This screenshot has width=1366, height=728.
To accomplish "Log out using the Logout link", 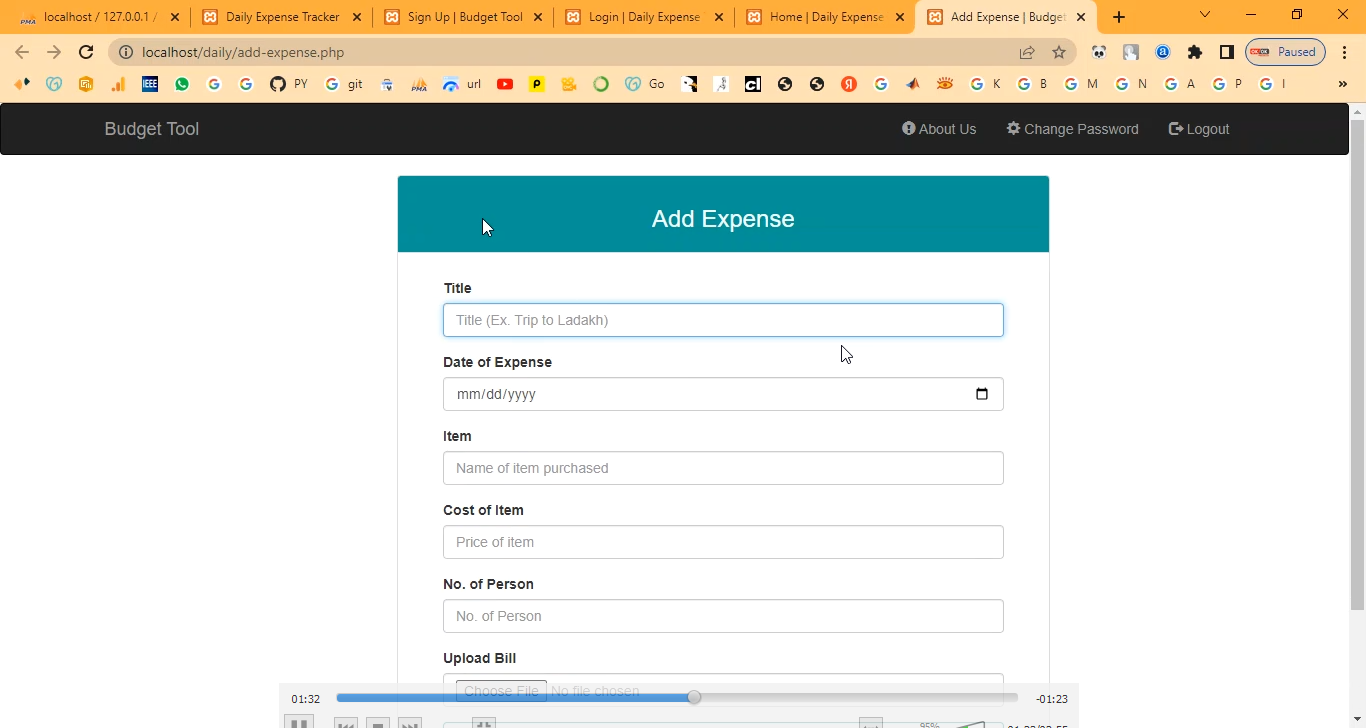I will [1199, 129].
